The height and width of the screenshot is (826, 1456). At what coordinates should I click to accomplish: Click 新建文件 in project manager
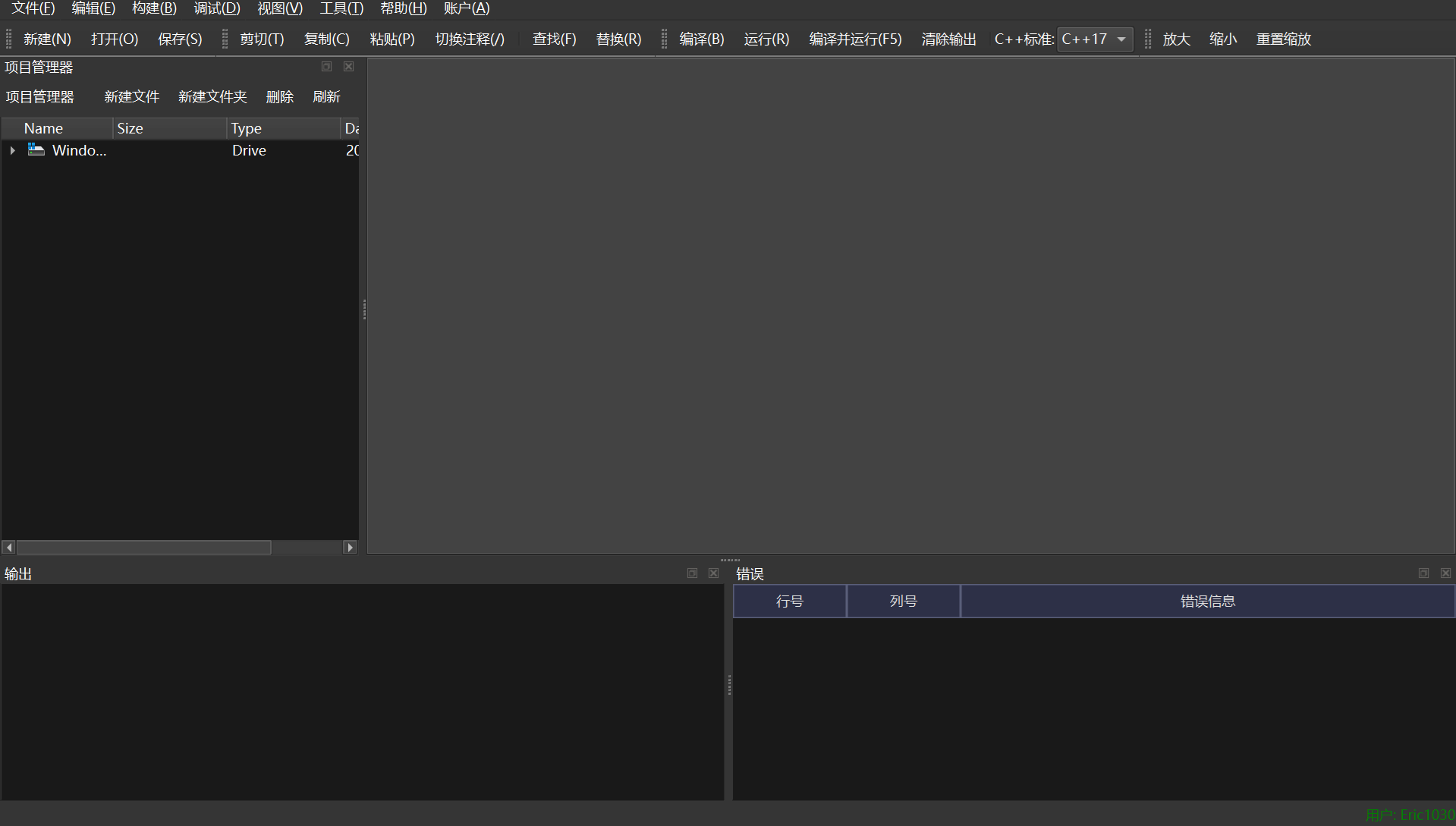point(131,97)
